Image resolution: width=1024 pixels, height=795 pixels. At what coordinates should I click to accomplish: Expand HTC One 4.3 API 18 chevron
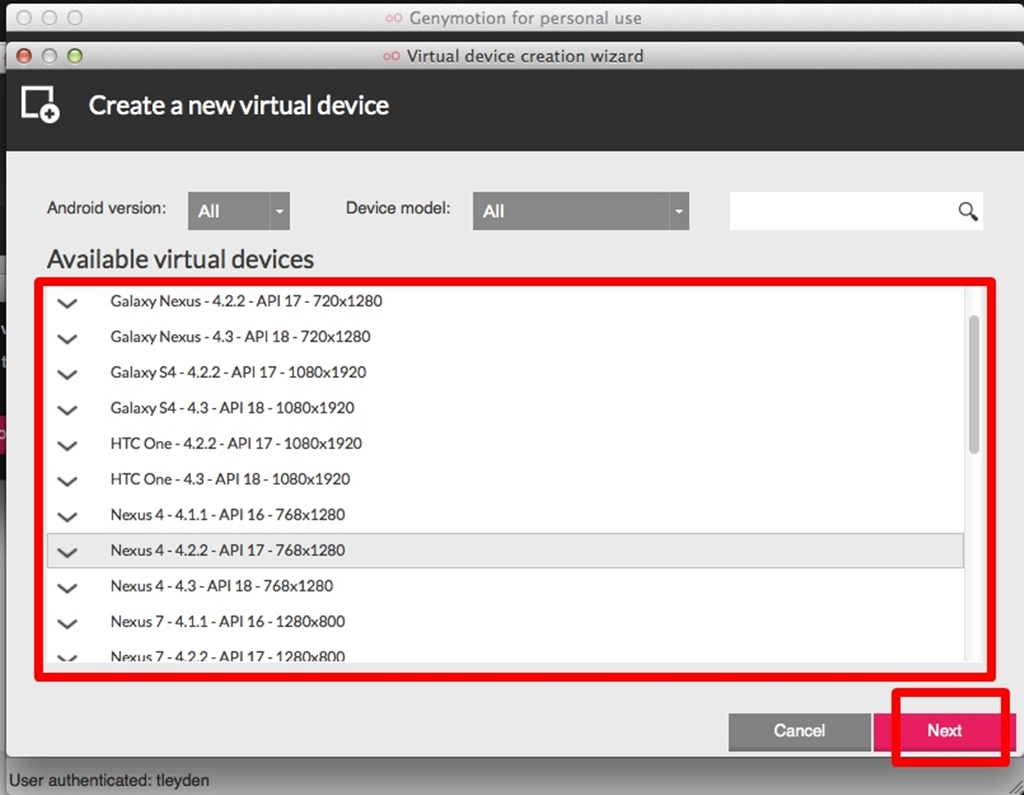[67, 481]
